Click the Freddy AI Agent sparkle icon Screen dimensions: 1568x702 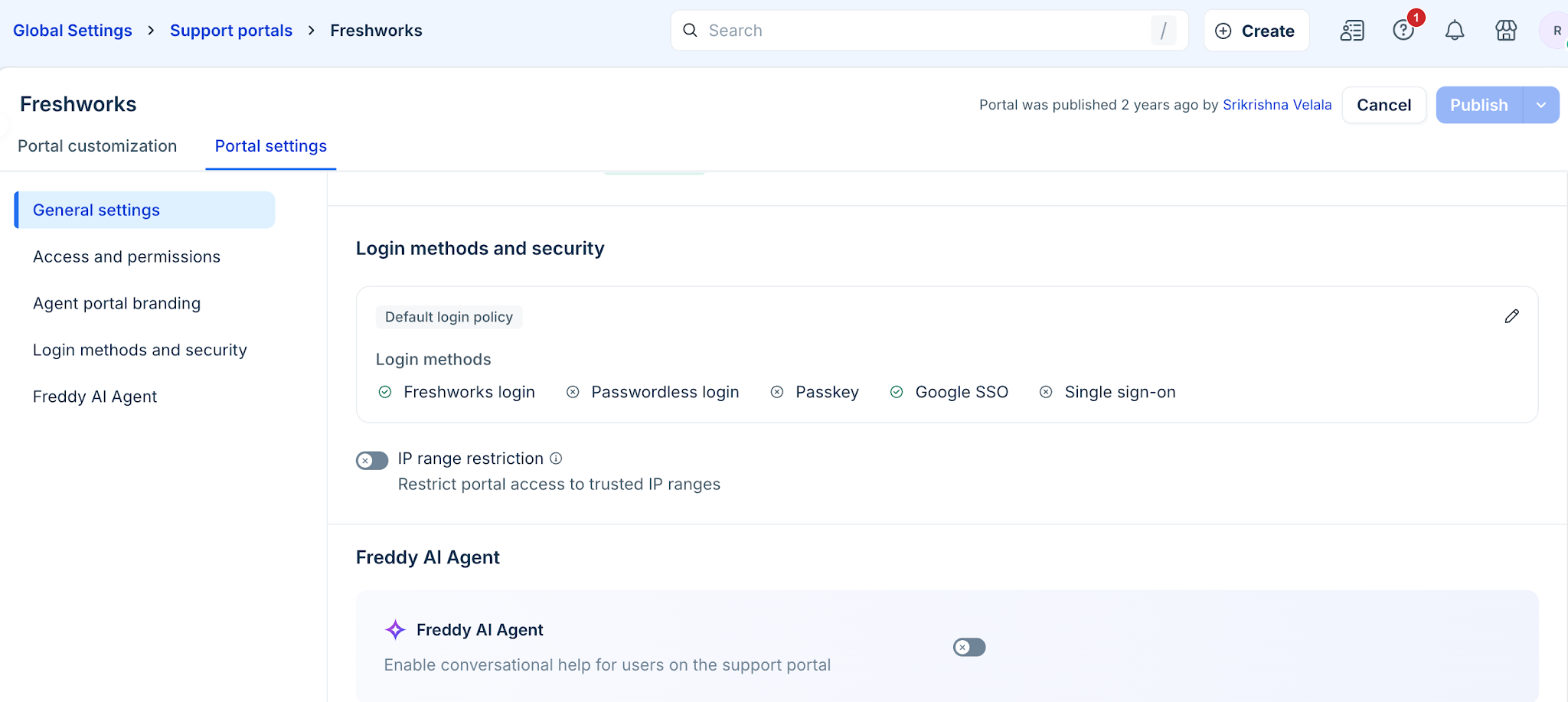coord(395,629)
